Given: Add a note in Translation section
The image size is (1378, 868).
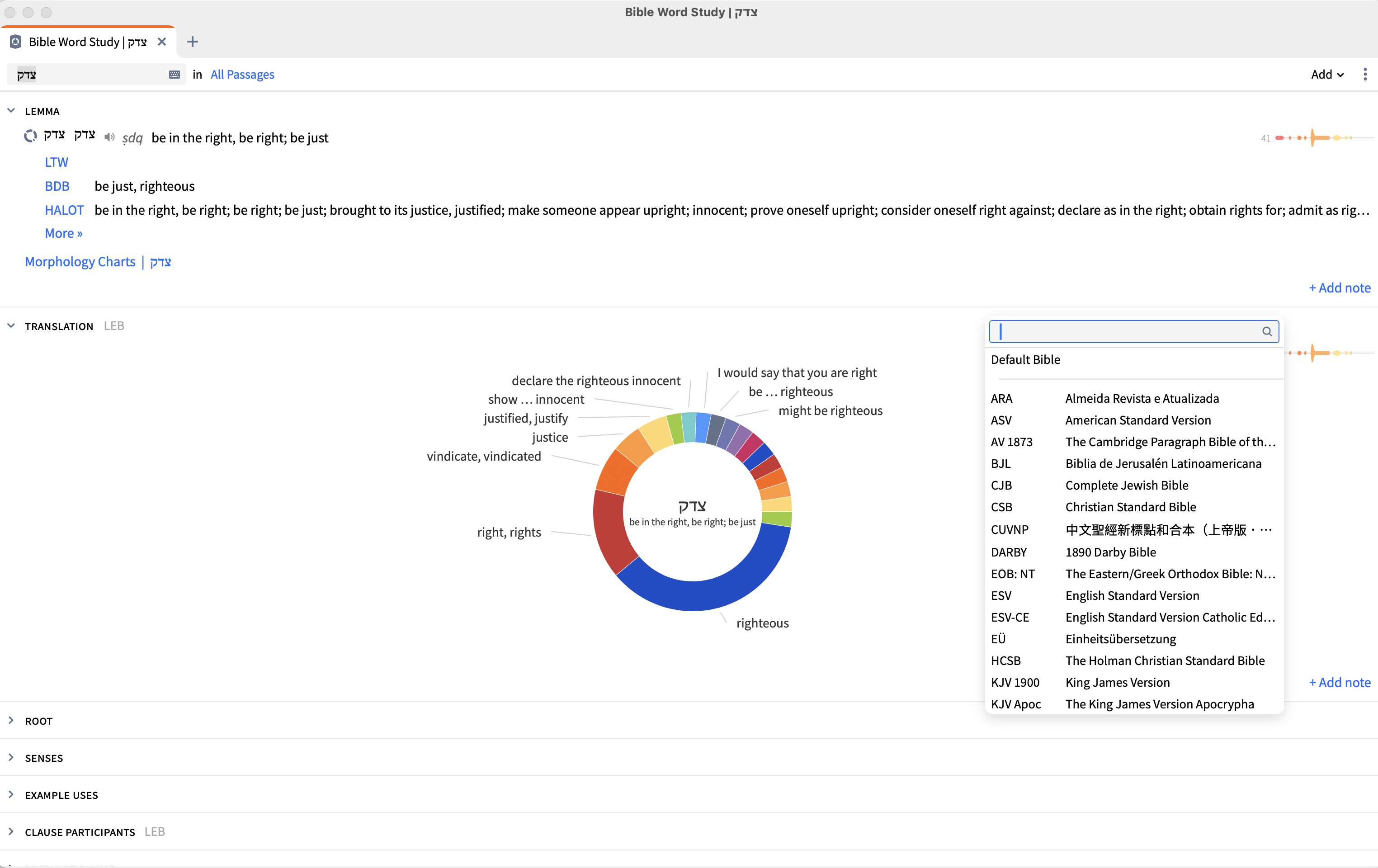Looking at the screenshot, I should pos(1340,683).
